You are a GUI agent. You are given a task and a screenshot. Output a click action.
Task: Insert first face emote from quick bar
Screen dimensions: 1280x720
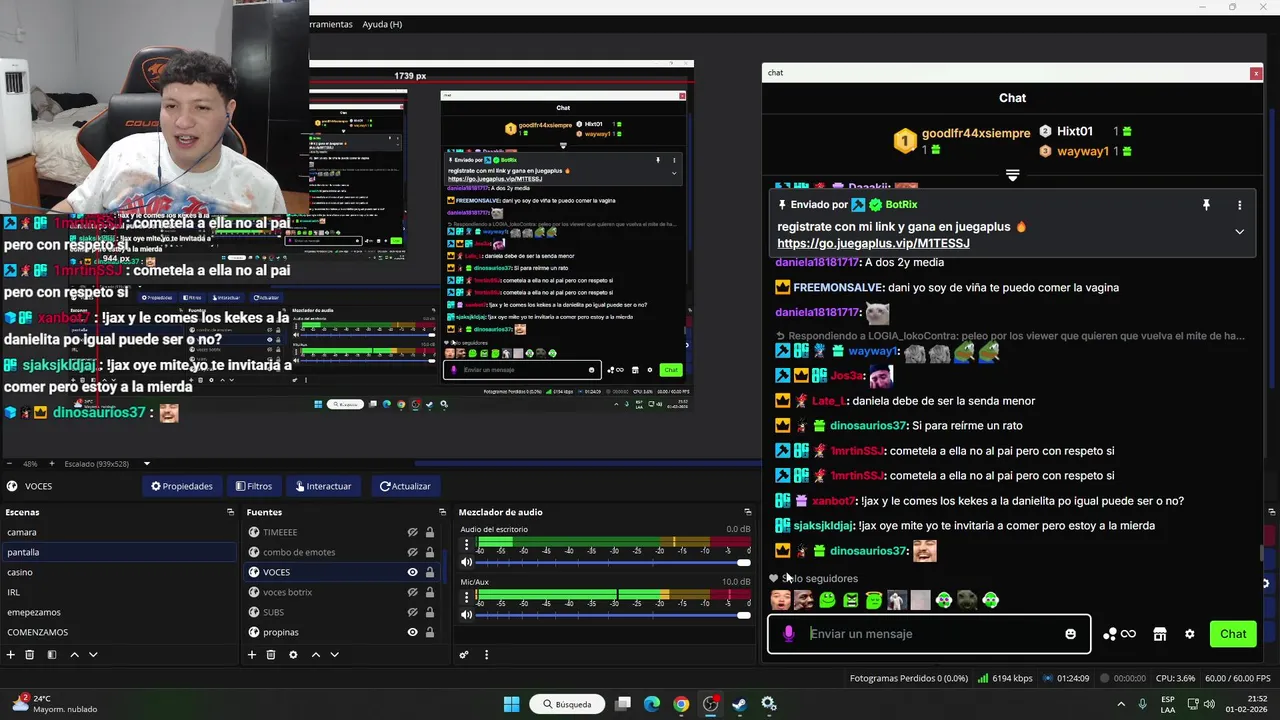pyautogui.click(x=780, y=600)
